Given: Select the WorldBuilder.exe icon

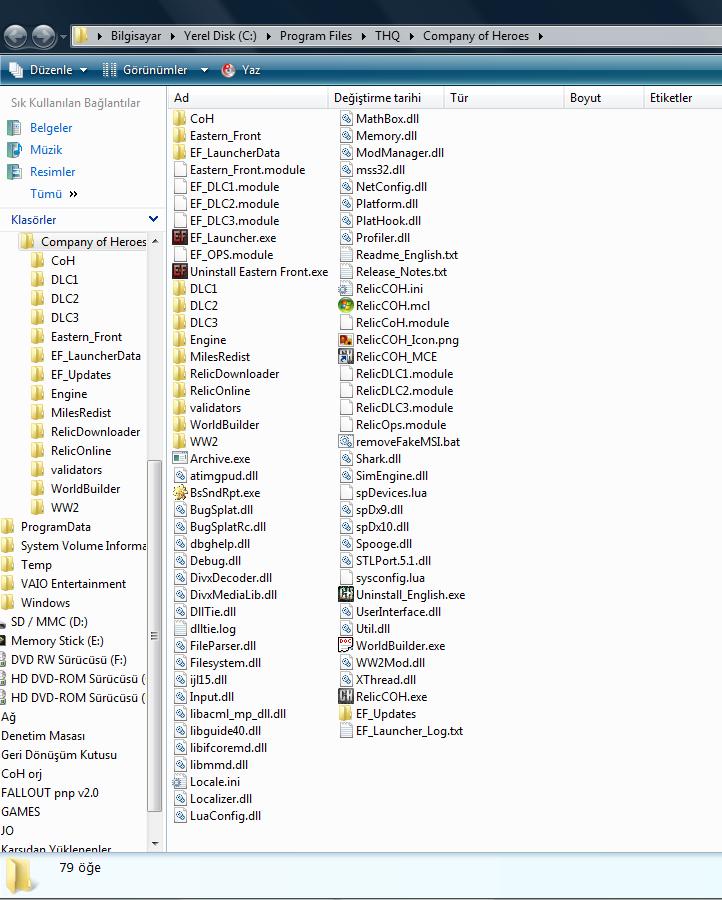Looking at the screenshot, I should (x=346, y=646).
